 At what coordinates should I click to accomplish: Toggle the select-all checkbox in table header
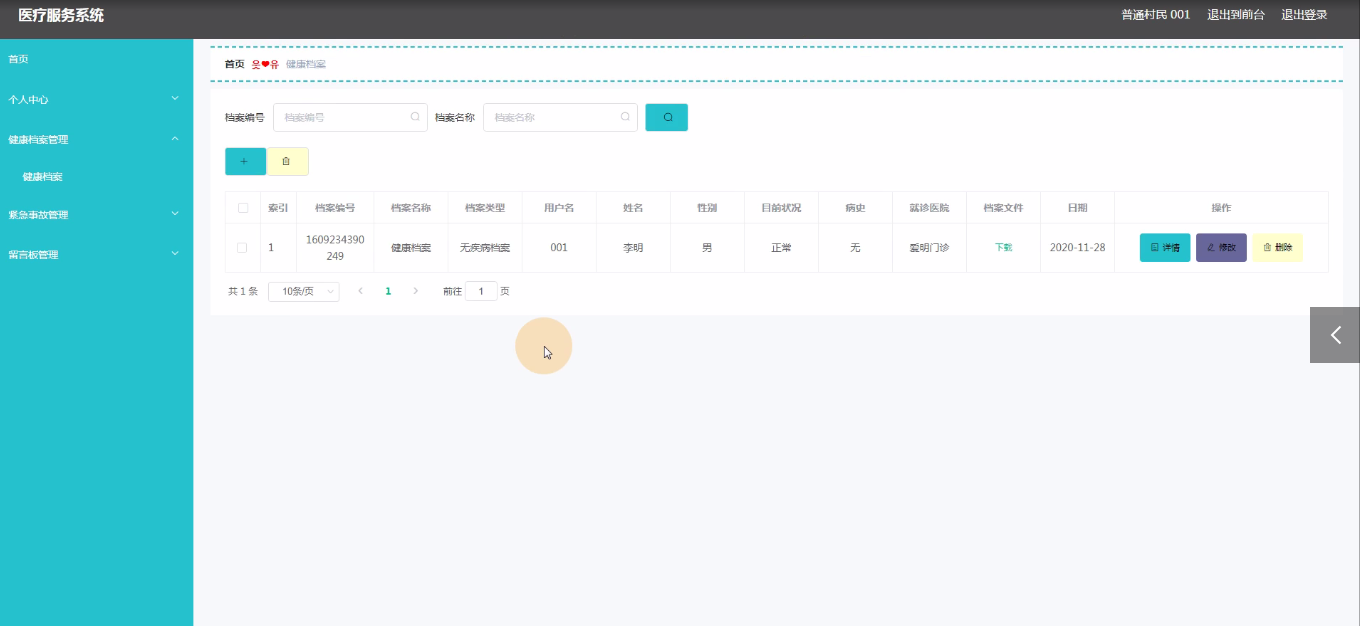[x=243, y=208]
